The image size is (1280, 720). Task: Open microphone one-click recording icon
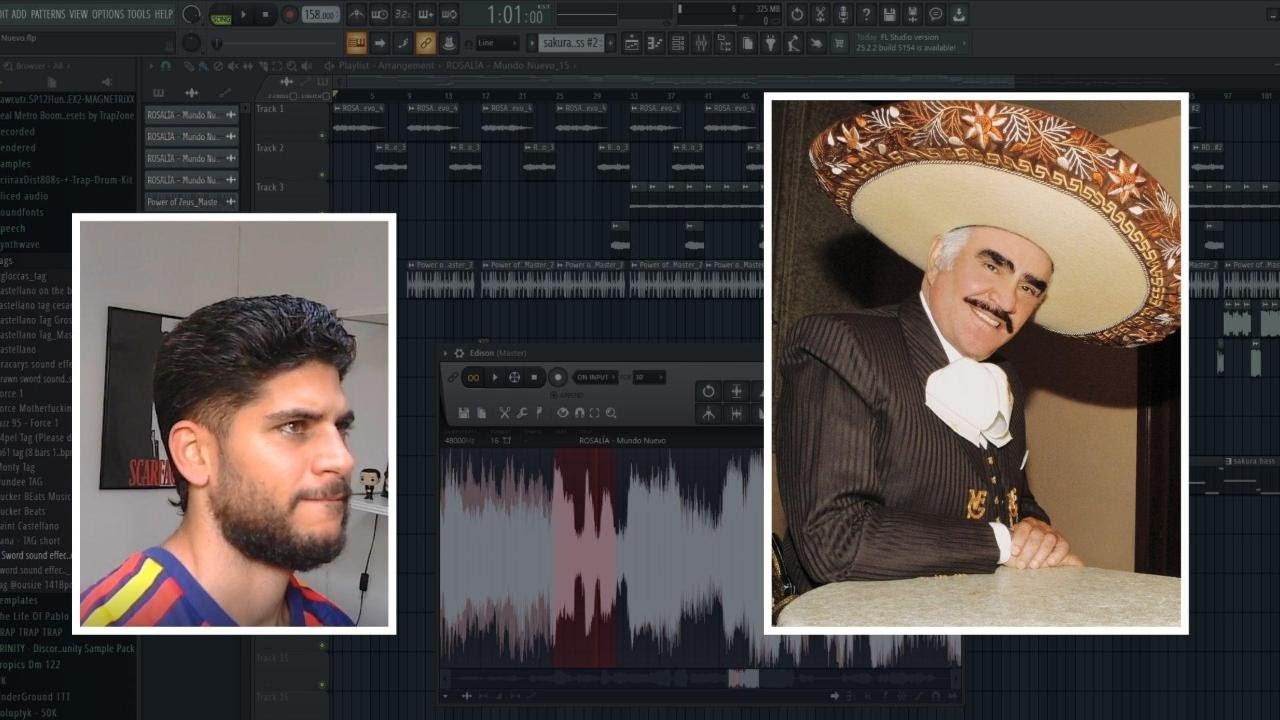pos(843,14)
